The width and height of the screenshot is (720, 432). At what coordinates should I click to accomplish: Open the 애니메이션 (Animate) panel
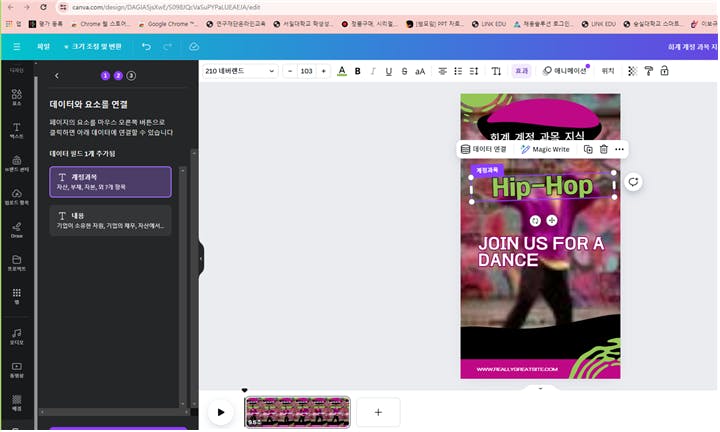pyautogui.click(x=564, y=71)
